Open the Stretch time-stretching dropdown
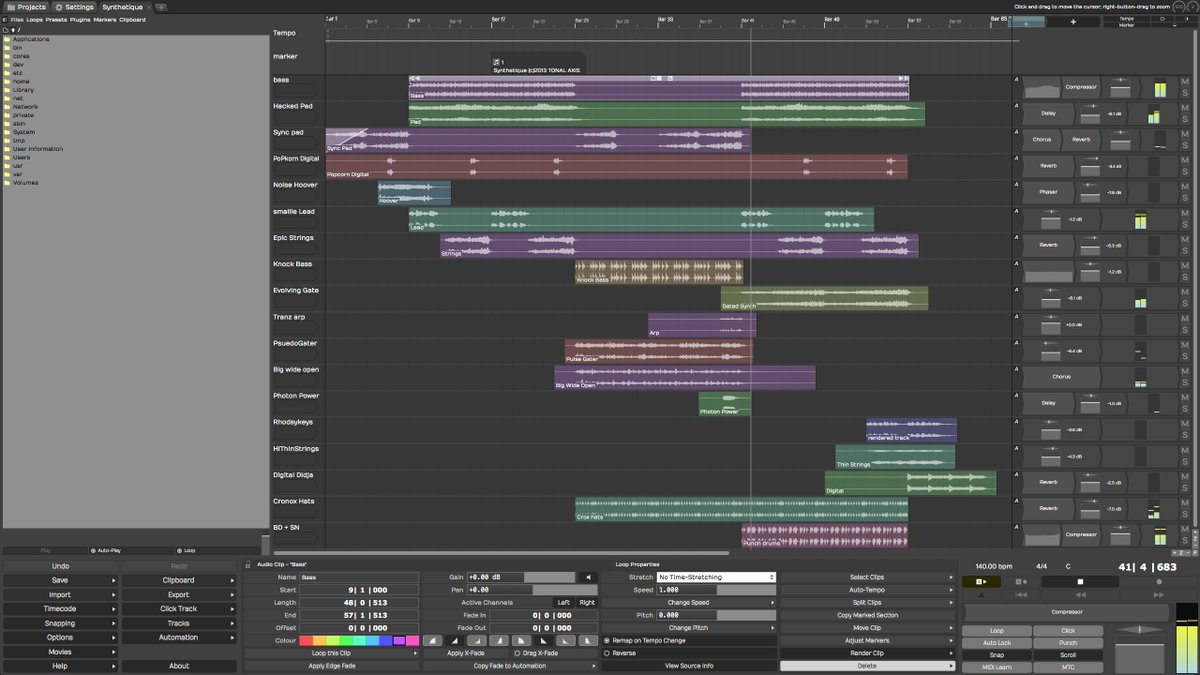Image resolution: width=1200 pixels, height=675 pixels. pos(715,577)
